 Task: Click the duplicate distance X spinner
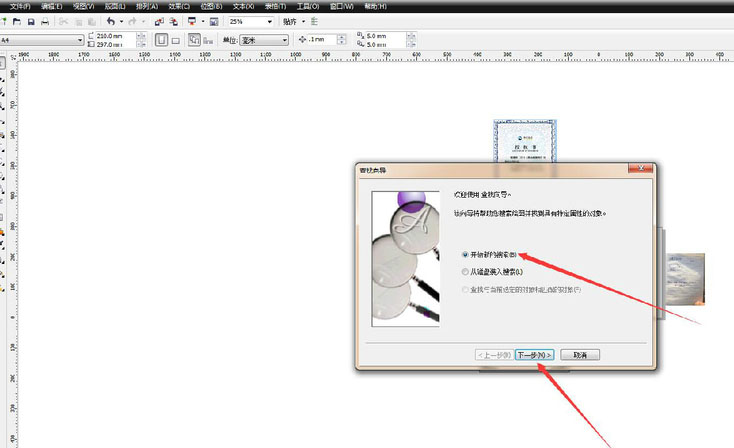pyautogui.click(x=411, y=36)
